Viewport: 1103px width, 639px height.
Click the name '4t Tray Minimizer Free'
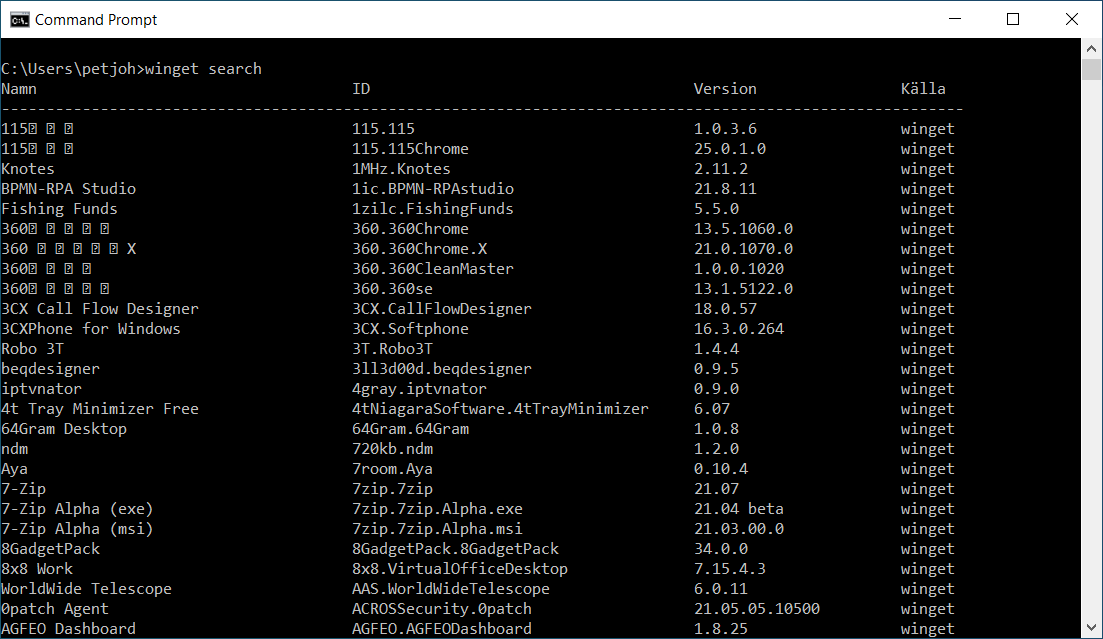click(x=100, y=409)
